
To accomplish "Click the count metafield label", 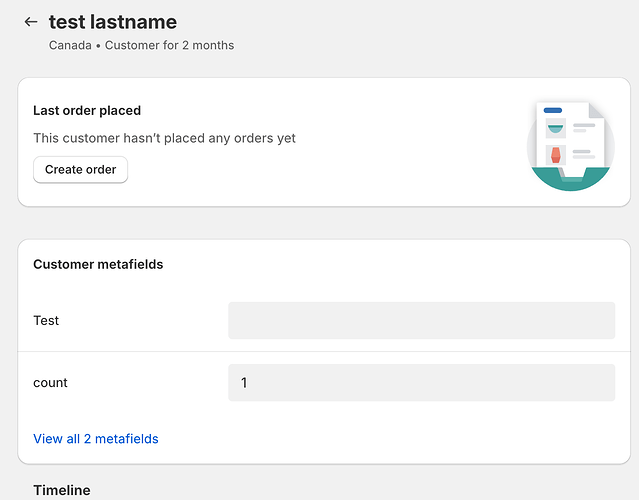I will point(50,383).
